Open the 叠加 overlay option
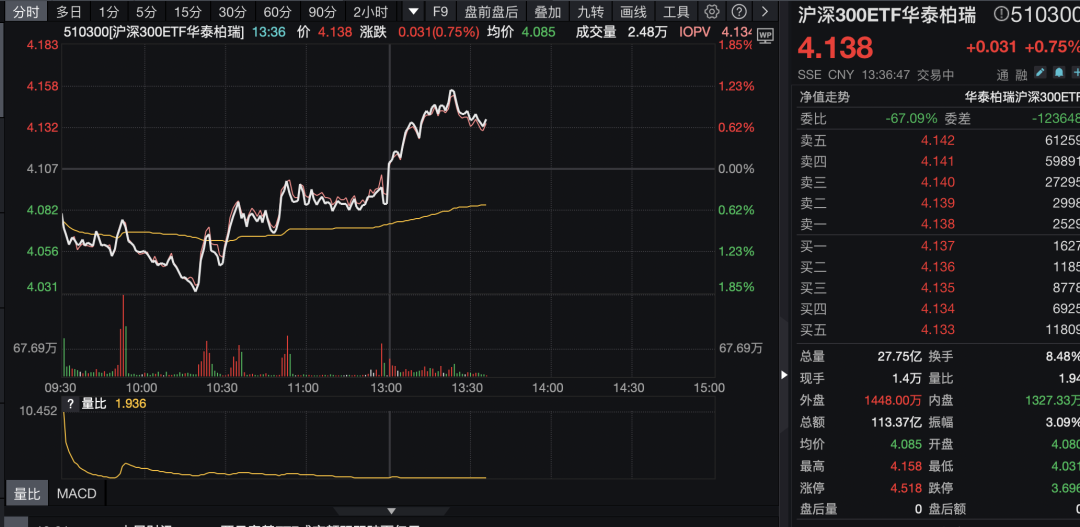1080x527 pixels. pos(548,12)
